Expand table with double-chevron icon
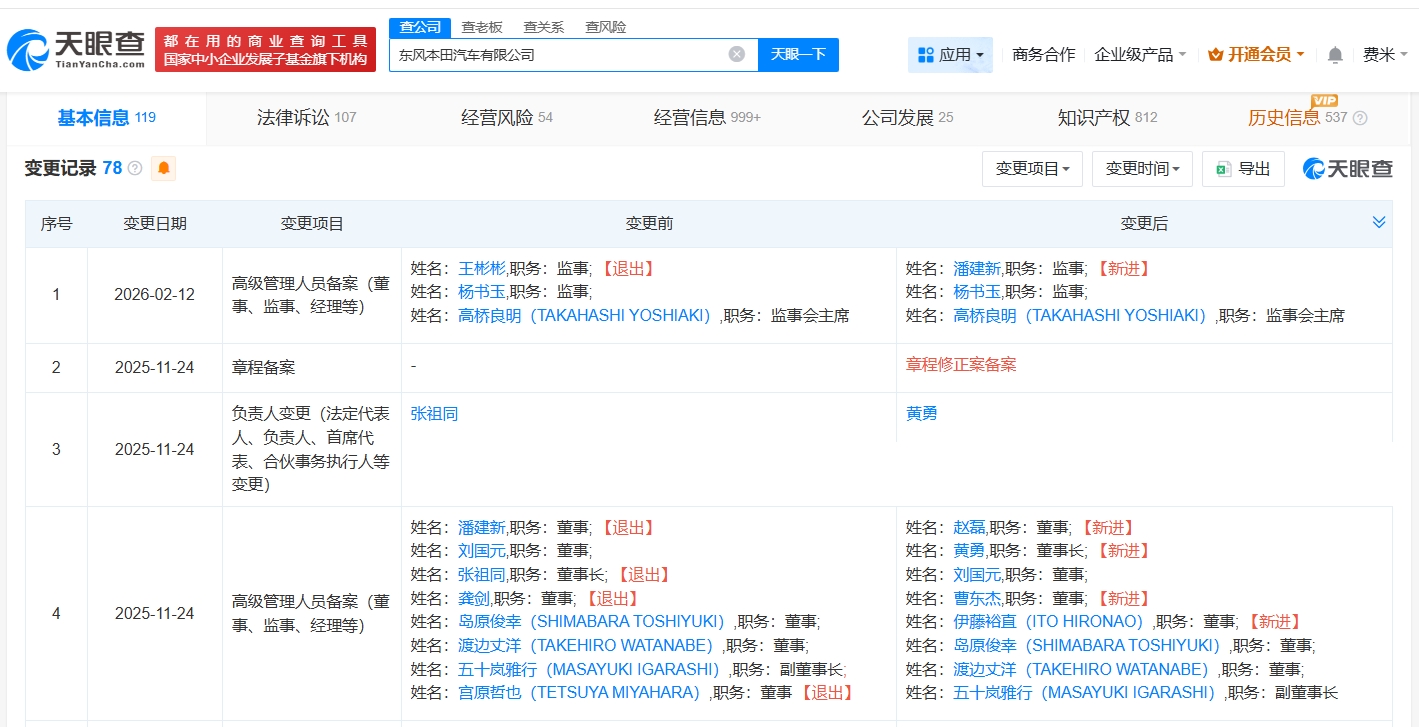 1379,222
